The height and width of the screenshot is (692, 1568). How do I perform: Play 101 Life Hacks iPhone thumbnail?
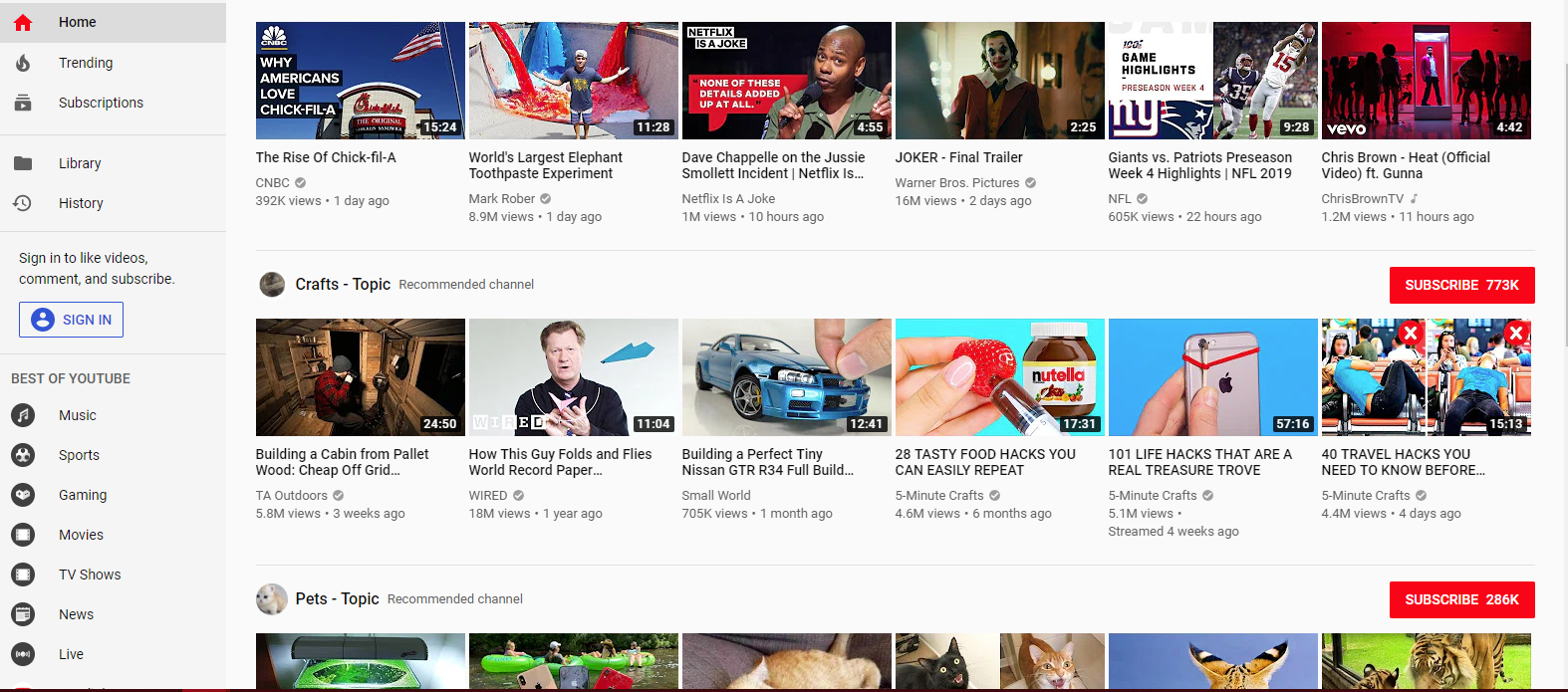coord(1213,377)
